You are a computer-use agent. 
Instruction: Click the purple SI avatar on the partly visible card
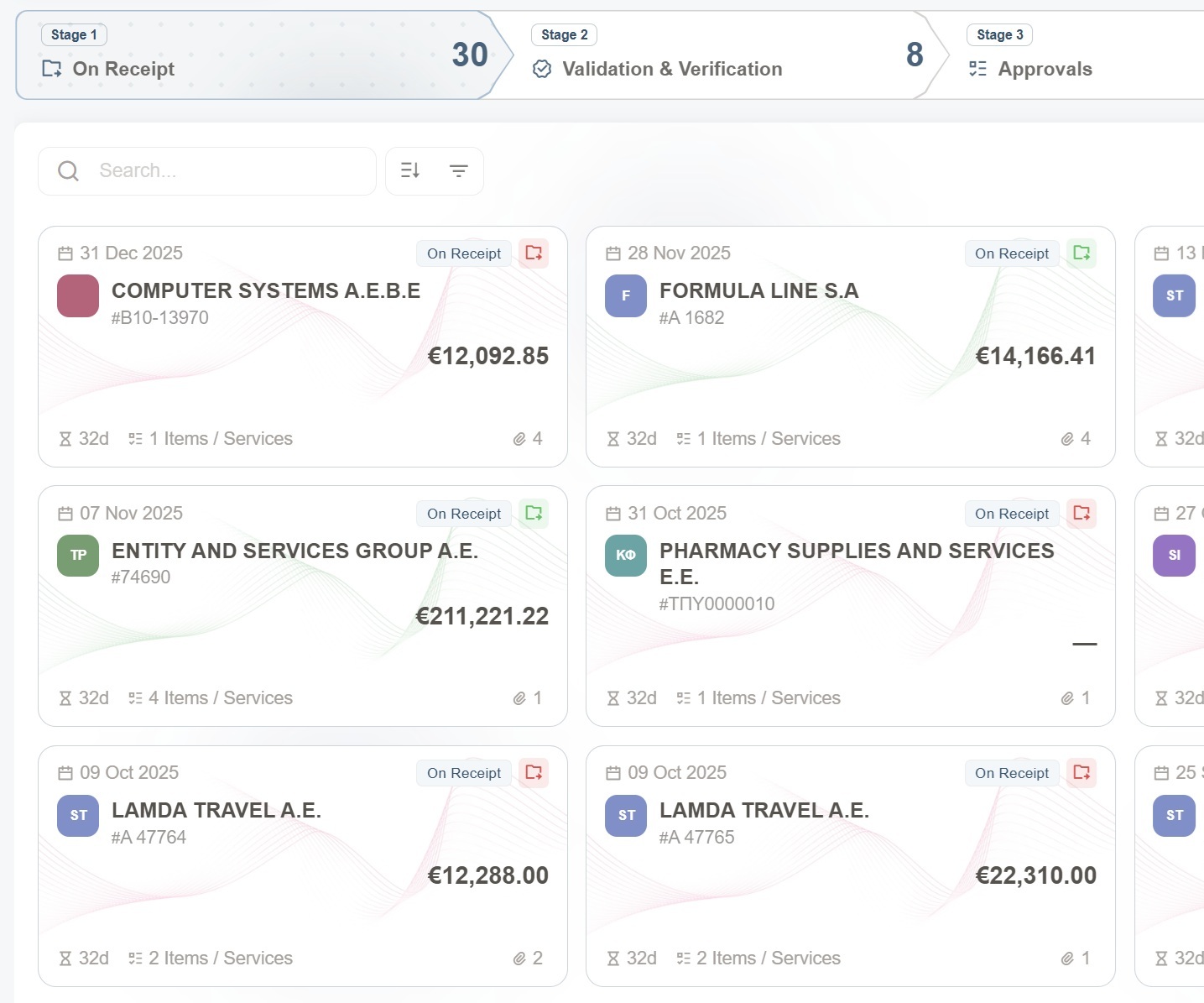click(1174, 556)
